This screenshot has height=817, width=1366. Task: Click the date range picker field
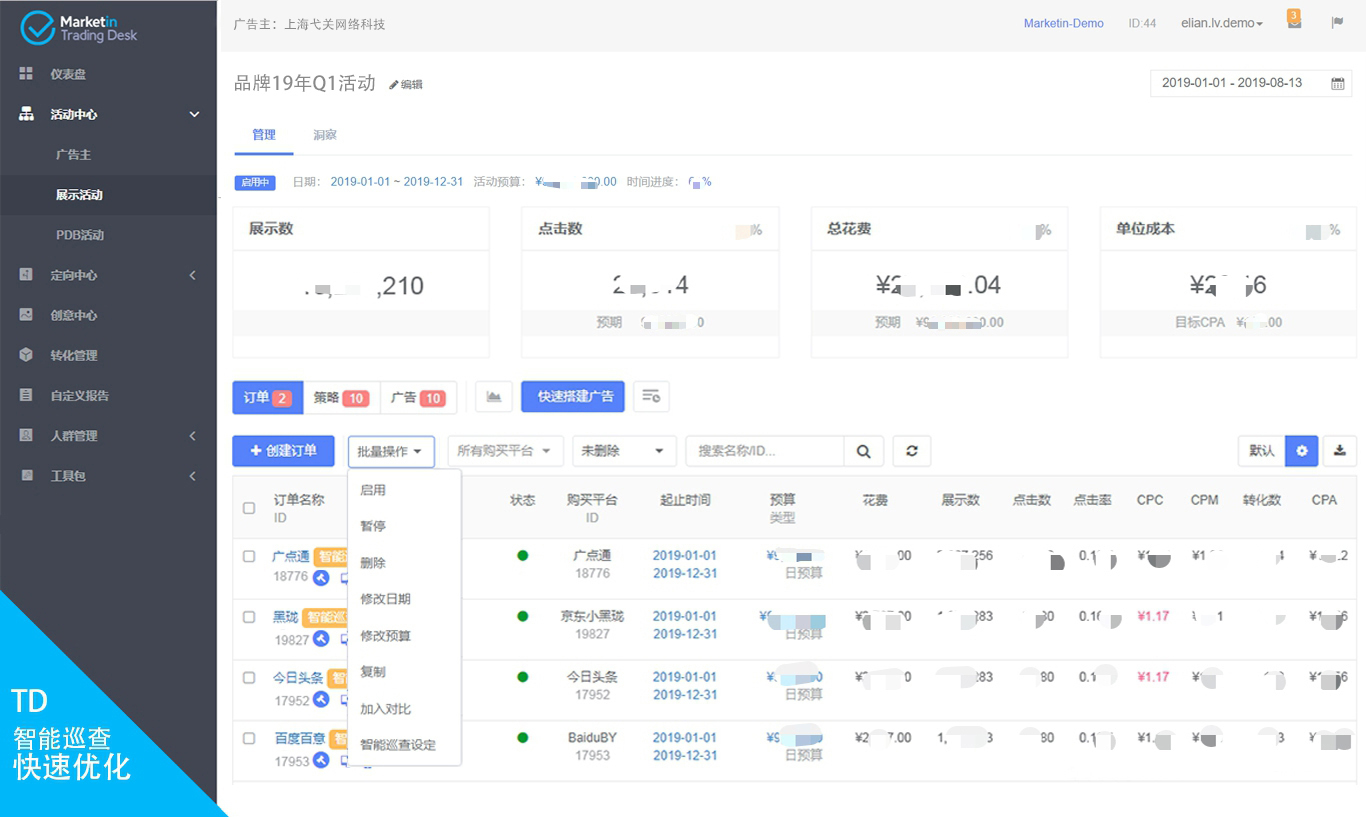coord(1251,83)
